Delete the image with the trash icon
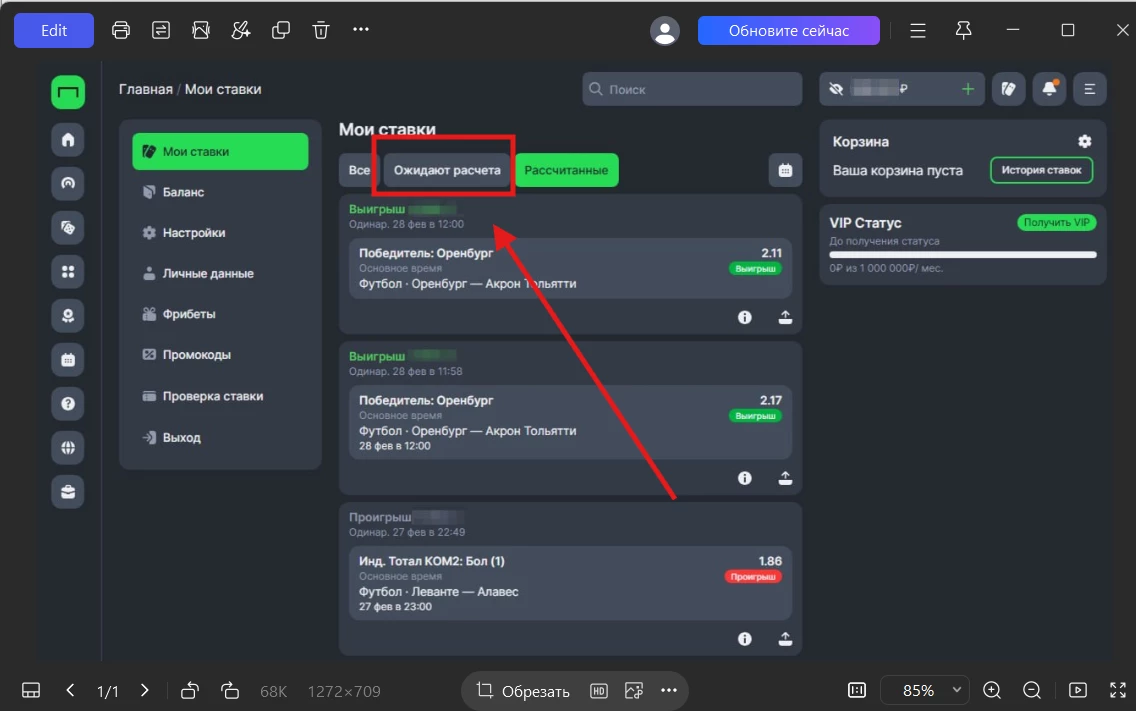1136x711 pixels. point(320,30)
